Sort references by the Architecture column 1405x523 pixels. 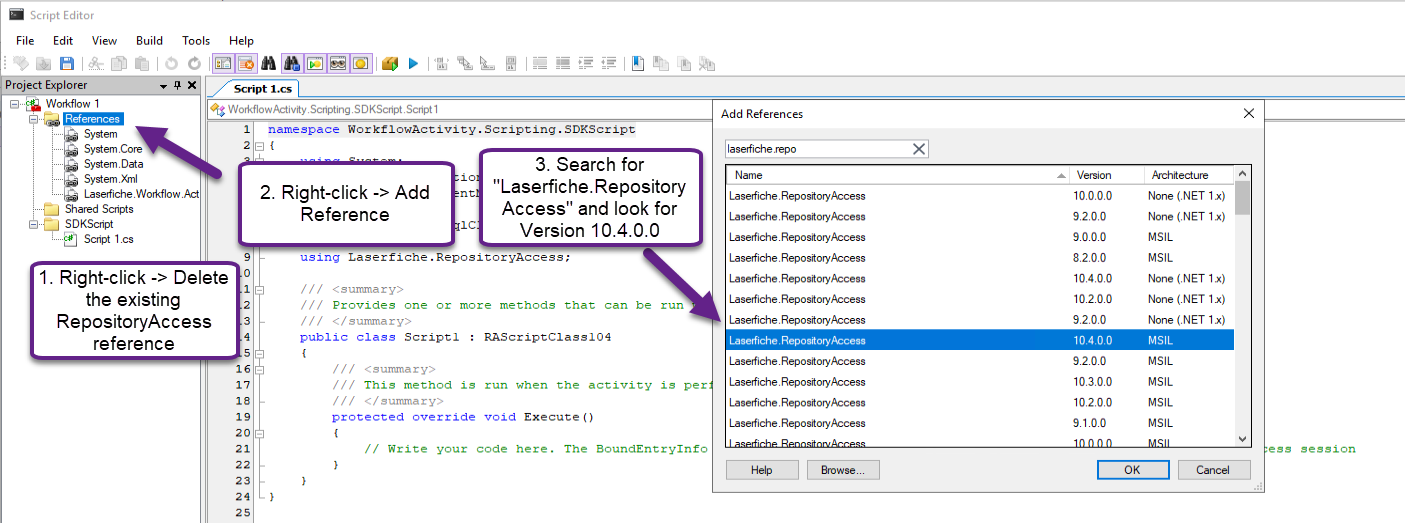click(x=1189, y=175)
